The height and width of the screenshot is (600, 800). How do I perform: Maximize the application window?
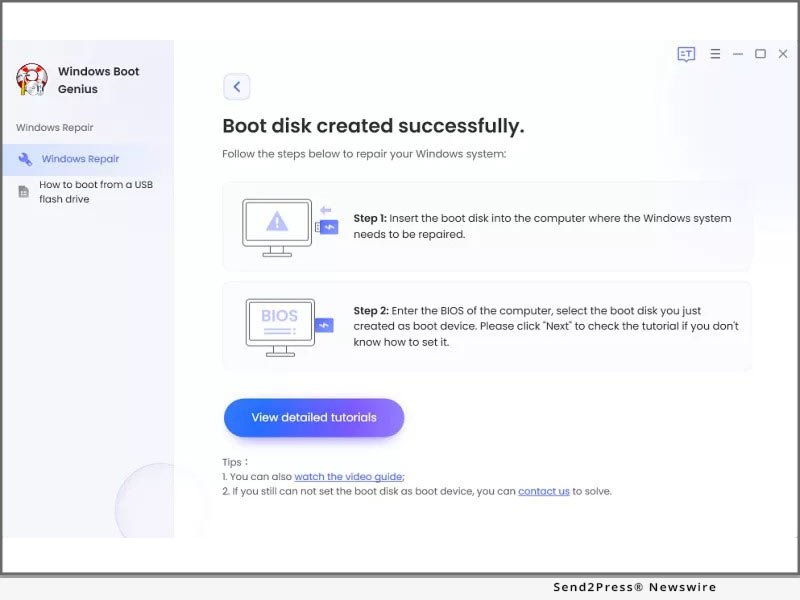[760, 54]
